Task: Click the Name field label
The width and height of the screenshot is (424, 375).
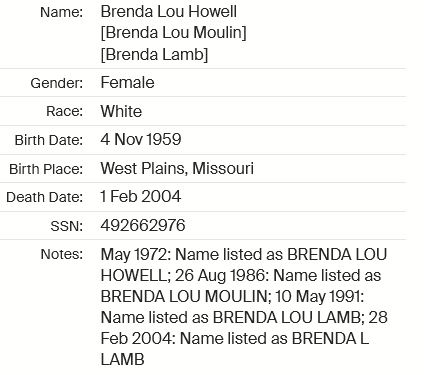Action: point(61,12)
